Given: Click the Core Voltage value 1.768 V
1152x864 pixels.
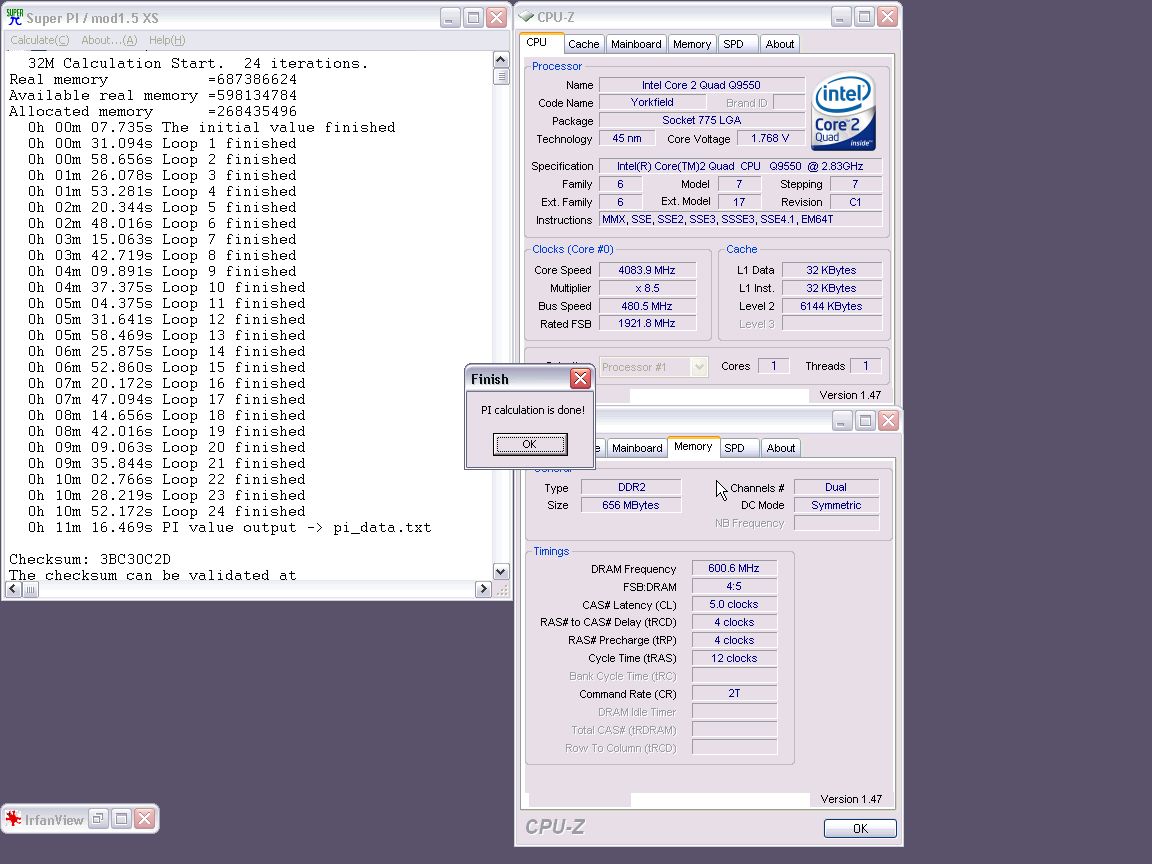Looking at the screenshot, I should click(x=769, y=138).
